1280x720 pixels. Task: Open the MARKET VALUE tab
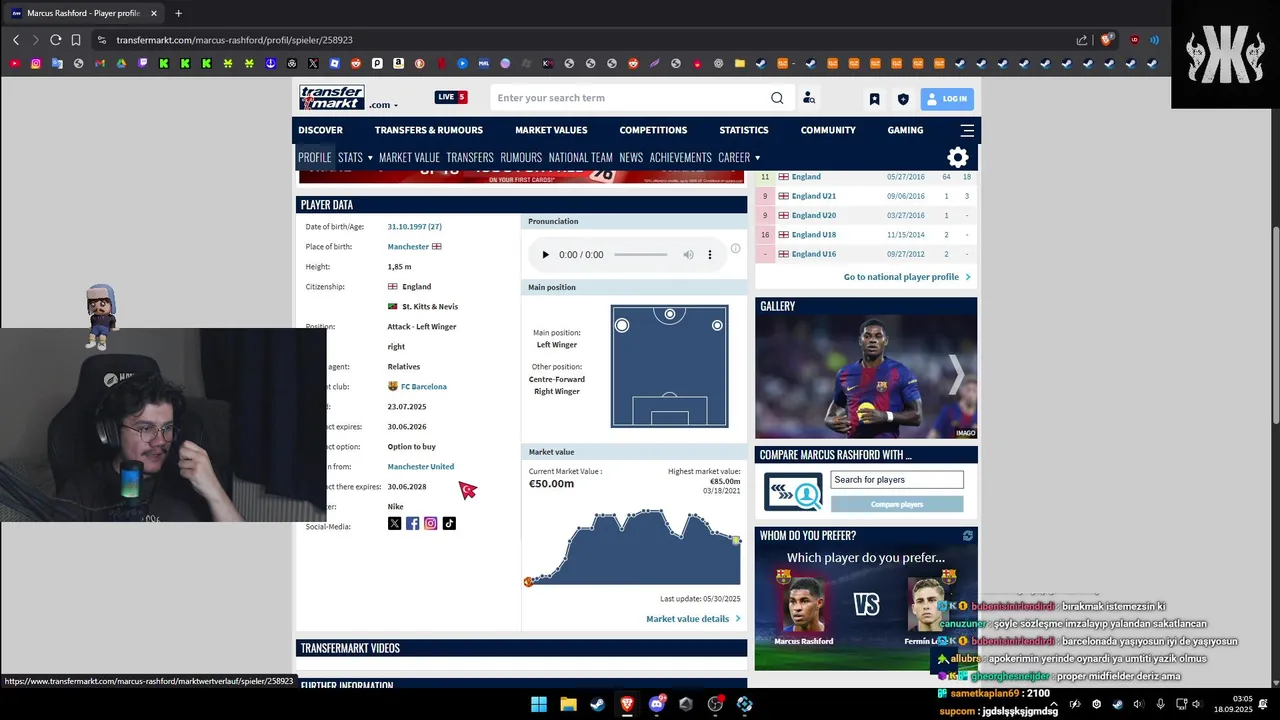(409, 157)
